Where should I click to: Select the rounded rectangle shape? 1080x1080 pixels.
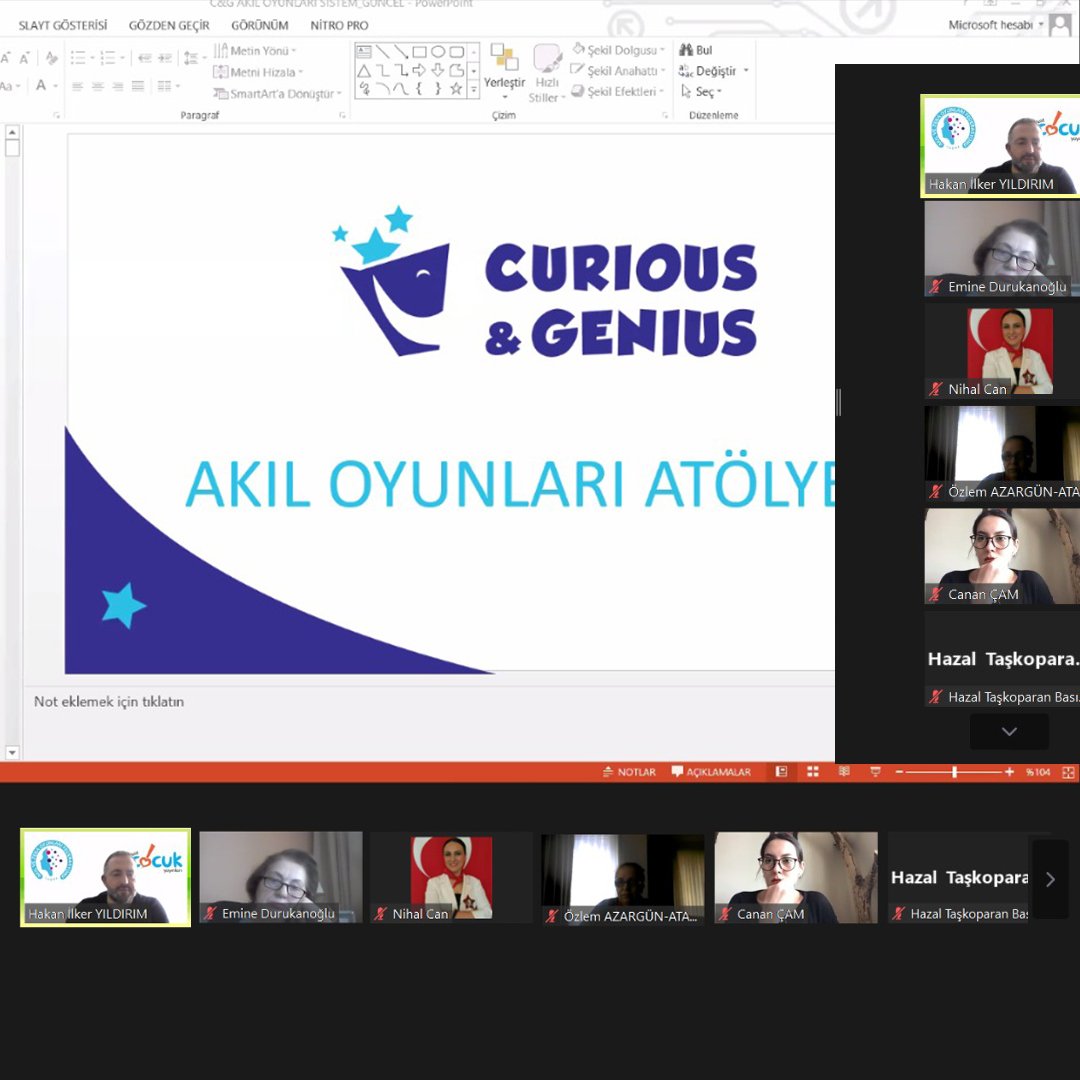pos(456,52)
